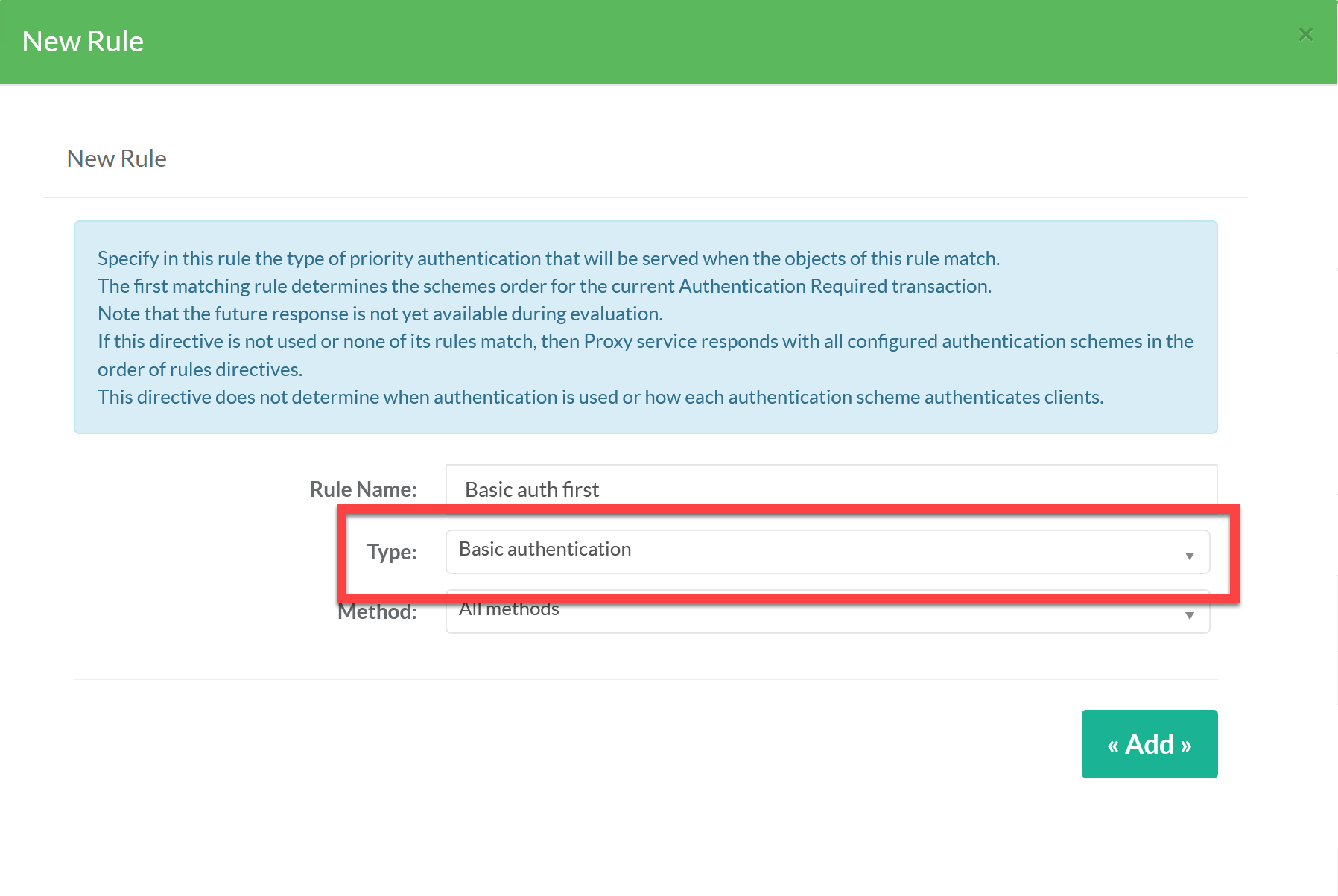Click the "Method:" label
Screen dimensions: 1338x896
click(x=377, y=612)
